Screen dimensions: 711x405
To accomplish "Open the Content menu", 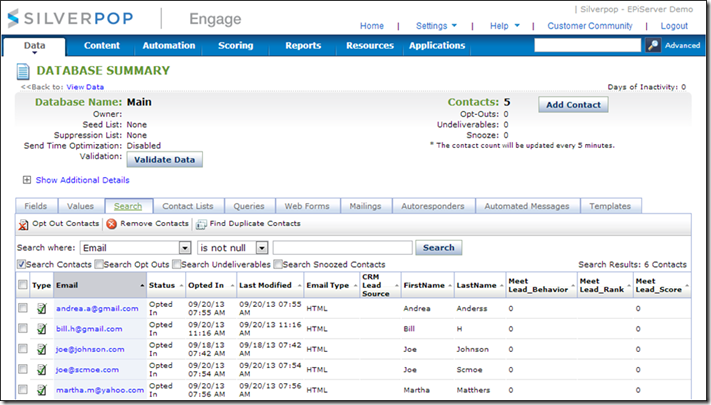I will (x=102, y=45).
